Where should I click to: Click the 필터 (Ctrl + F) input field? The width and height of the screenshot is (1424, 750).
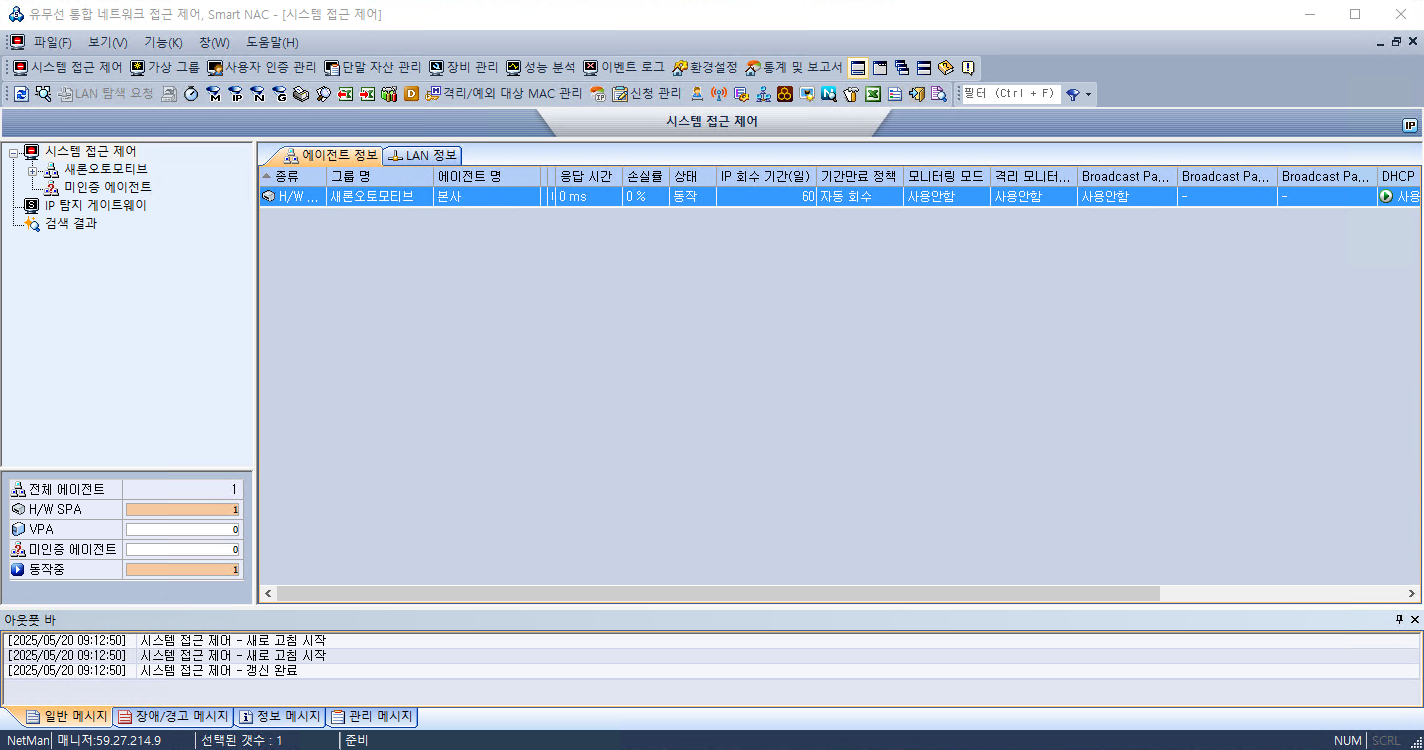point(1010,94)
